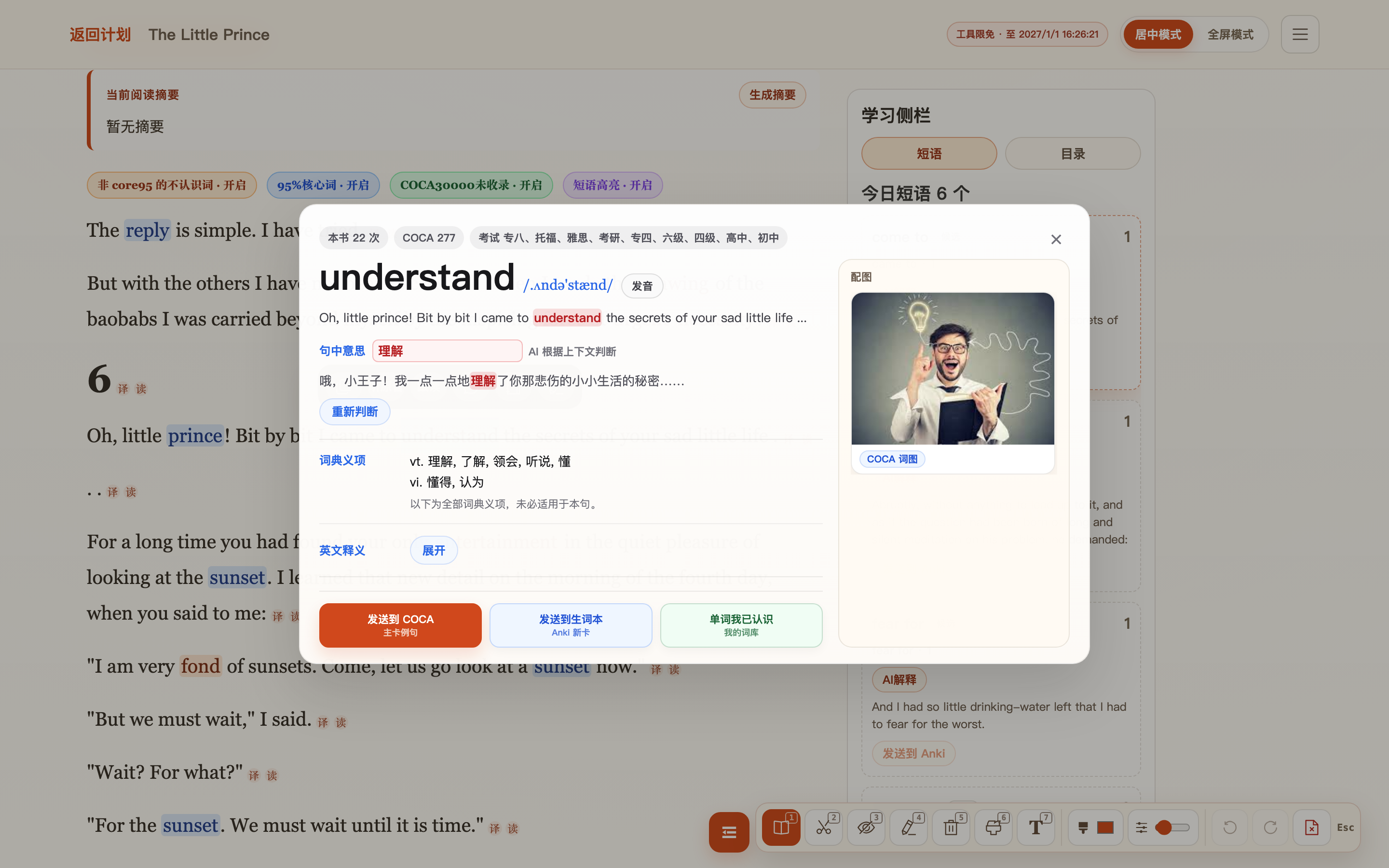Screen dimensions: 1389x868
Task: Toggle 短语高亮 highlighting
Action: pyautogui.click(x=613, y=185)
